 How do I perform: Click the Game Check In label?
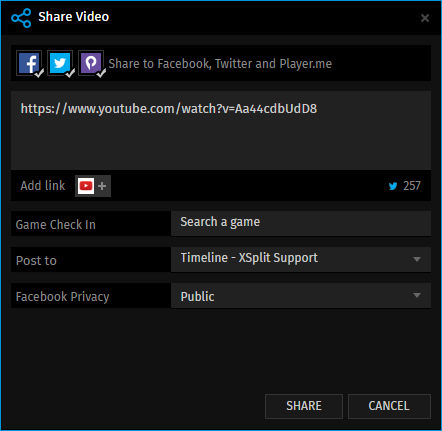click(x=56, y=224)
